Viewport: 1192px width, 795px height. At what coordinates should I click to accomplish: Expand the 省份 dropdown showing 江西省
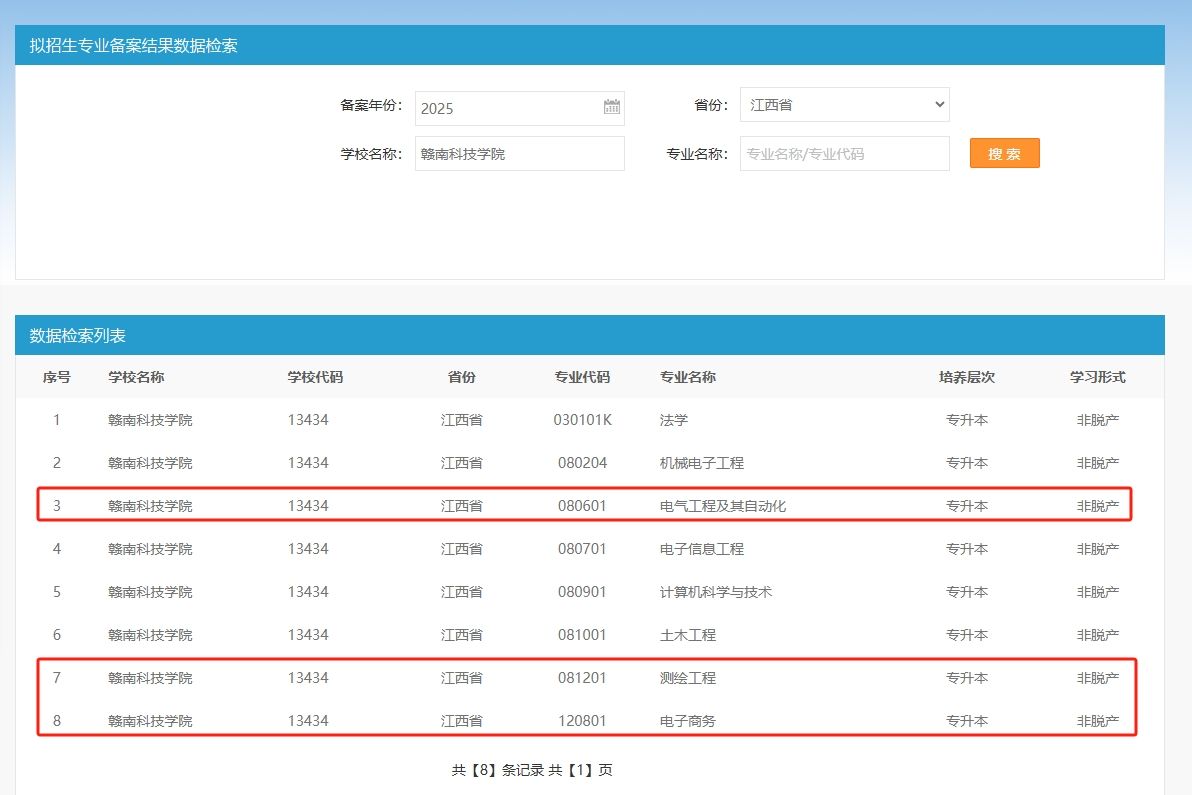pos(844,104)
